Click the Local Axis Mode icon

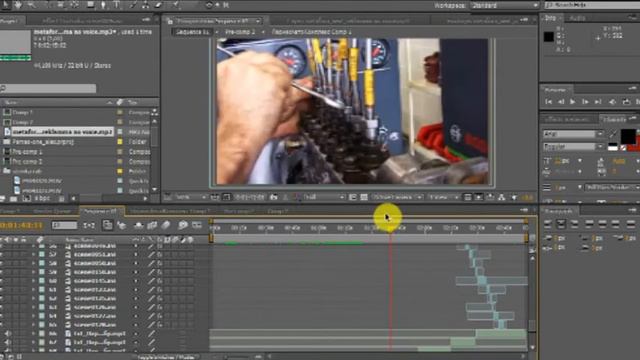209,5
